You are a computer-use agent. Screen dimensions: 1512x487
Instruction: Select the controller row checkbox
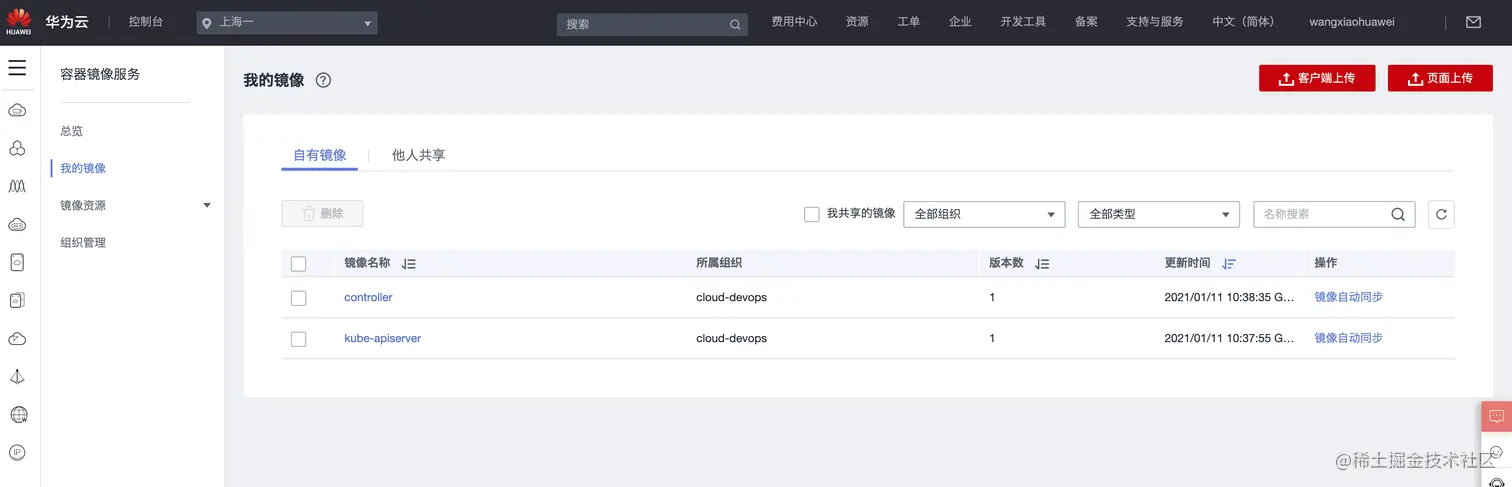298,298
